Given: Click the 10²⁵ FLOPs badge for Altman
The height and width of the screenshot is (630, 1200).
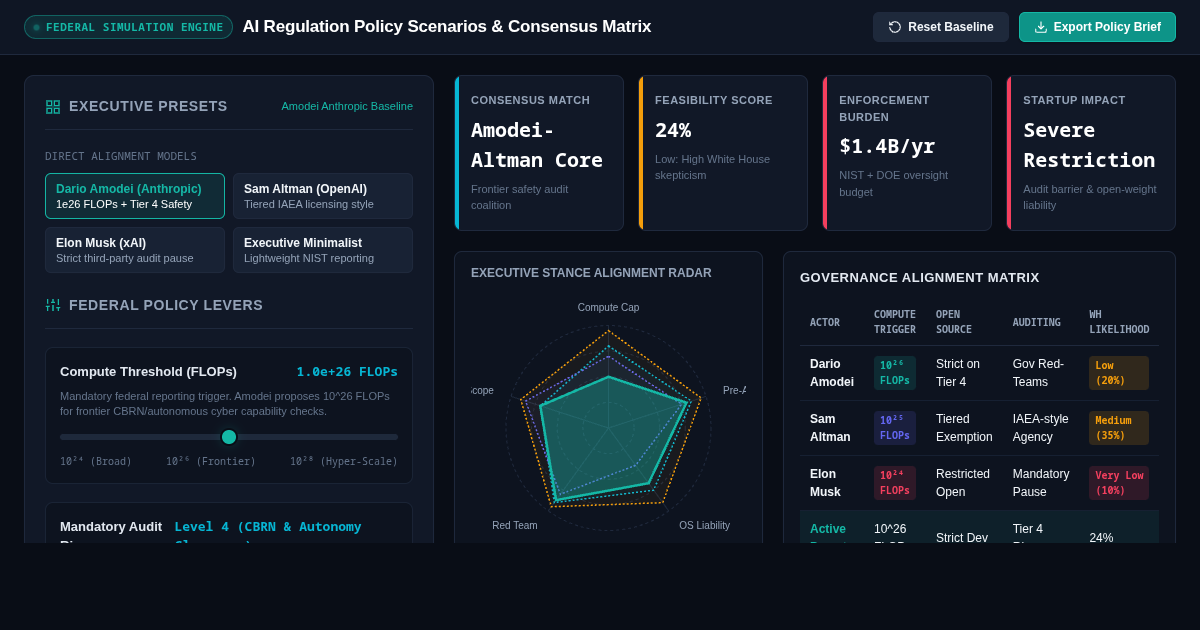Looking at the screenshot, I should pos(895,428).
